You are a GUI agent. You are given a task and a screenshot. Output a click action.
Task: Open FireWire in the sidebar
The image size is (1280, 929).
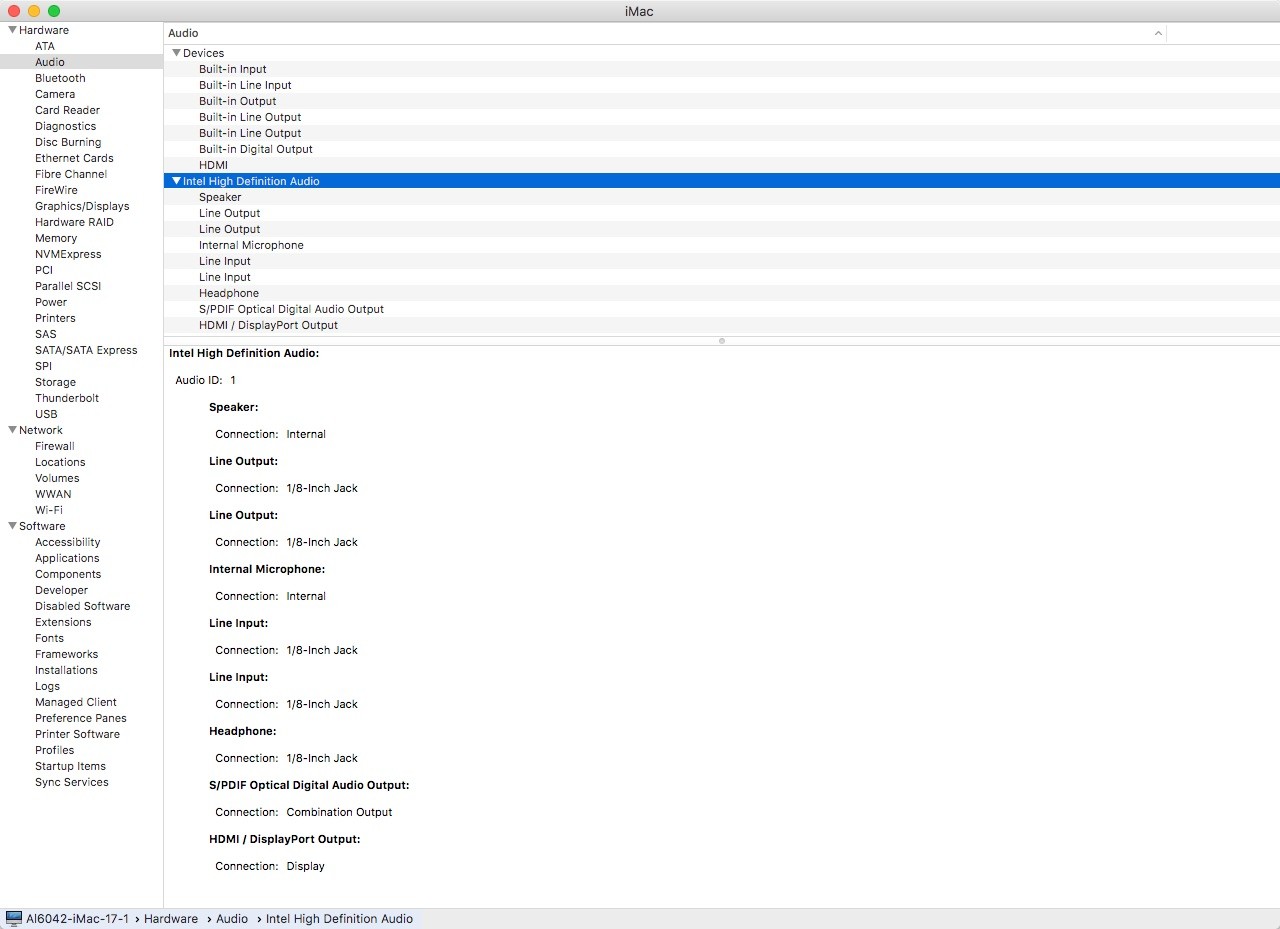tap(56, 190)
